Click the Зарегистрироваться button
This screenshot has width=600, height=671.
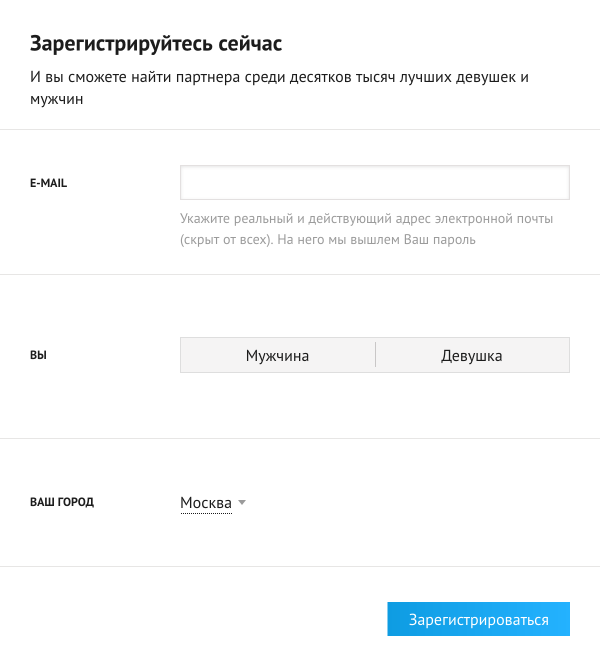(x=478, y=620)
